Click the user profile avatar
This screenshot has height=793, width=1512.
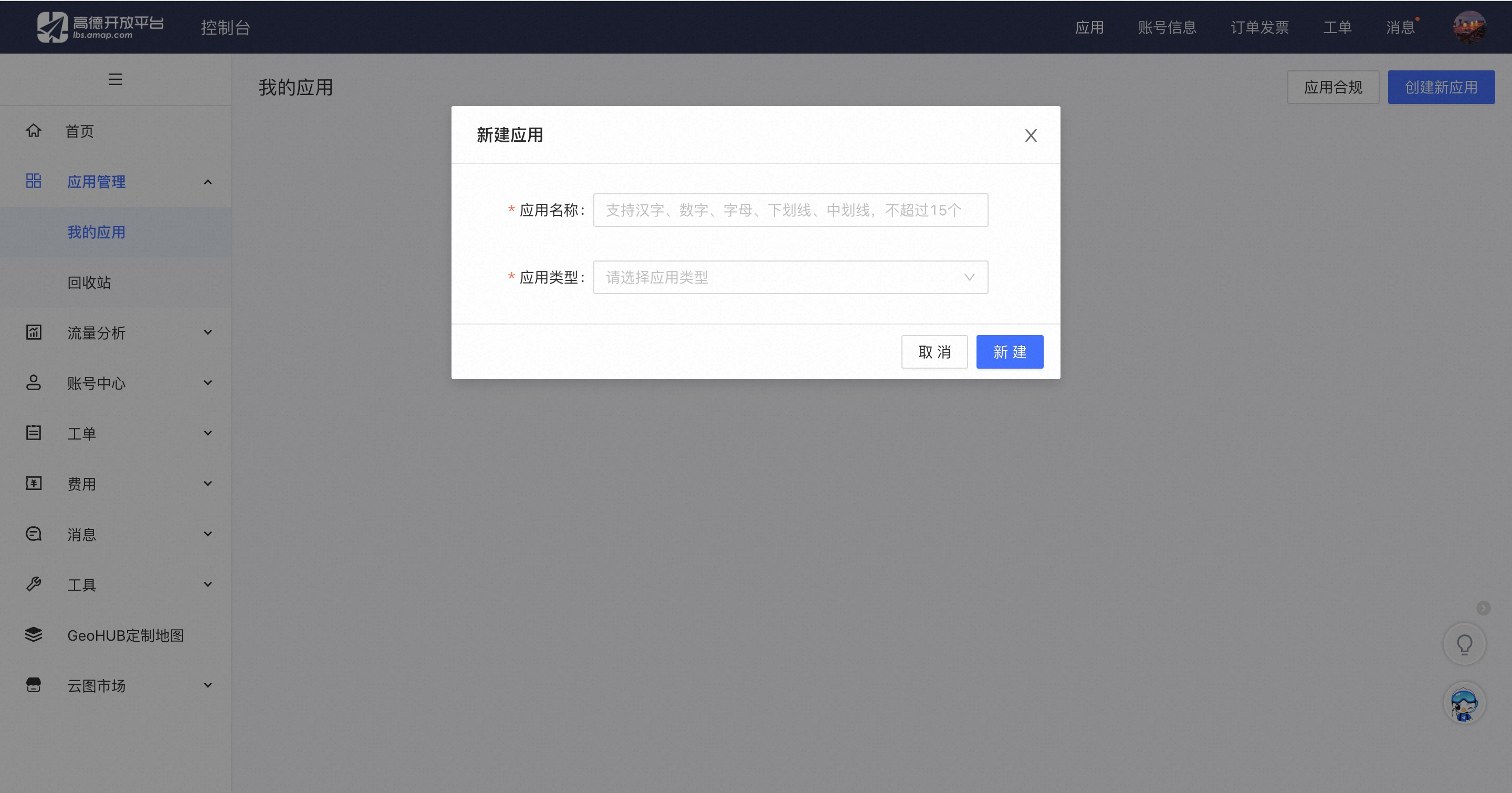point(1469,27)
